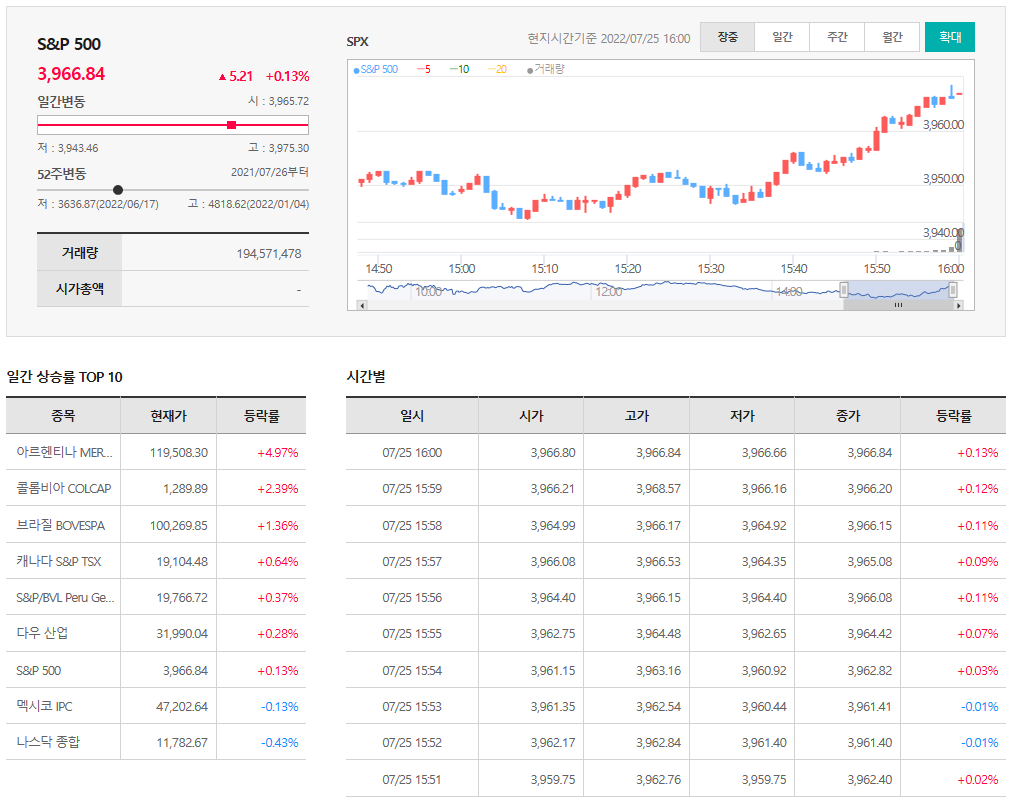Open 브라질 BOVESPA index link

(x=60, y=525)
